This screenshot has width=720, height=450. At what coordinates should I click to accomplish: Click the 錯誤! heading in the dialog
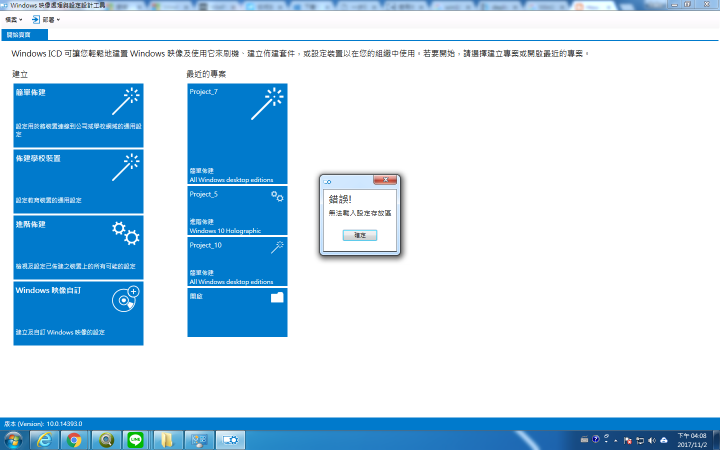(340, 199)
